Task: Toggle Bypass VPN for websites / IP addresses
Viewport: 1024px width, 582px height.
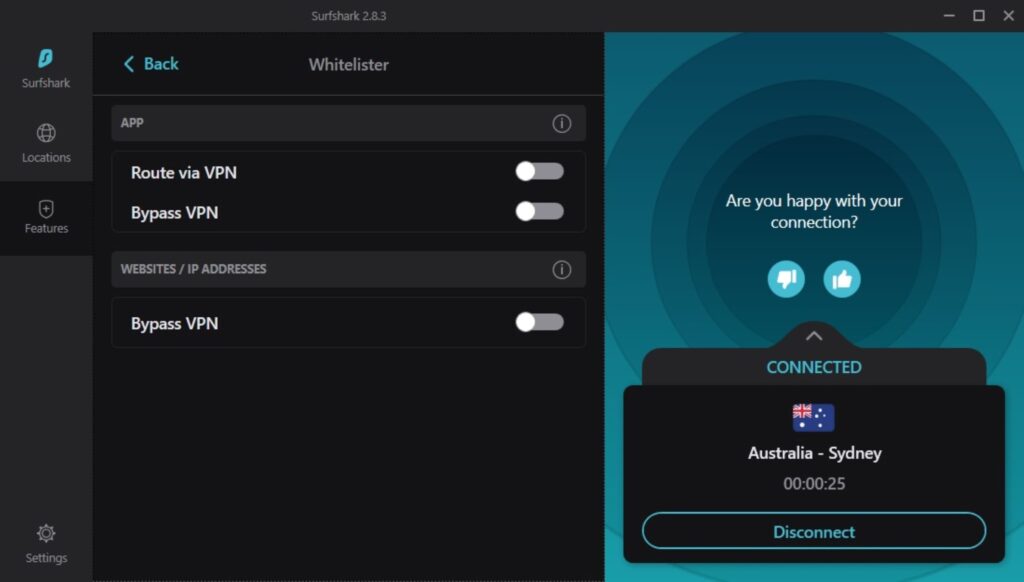Action: (x=540, y=322)
